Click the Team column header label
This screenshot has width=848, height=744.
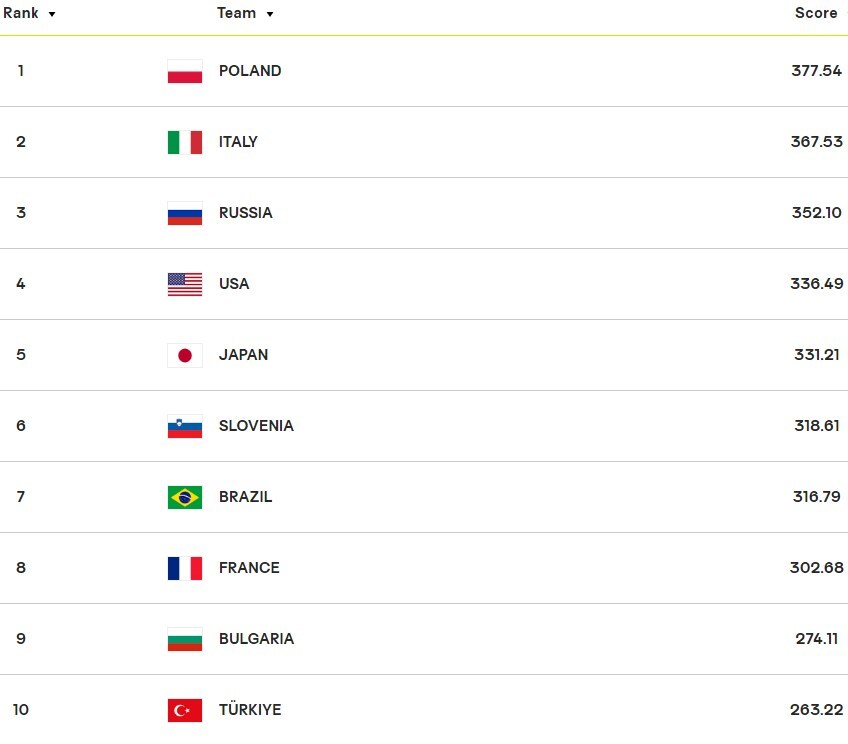coord(236,13)
